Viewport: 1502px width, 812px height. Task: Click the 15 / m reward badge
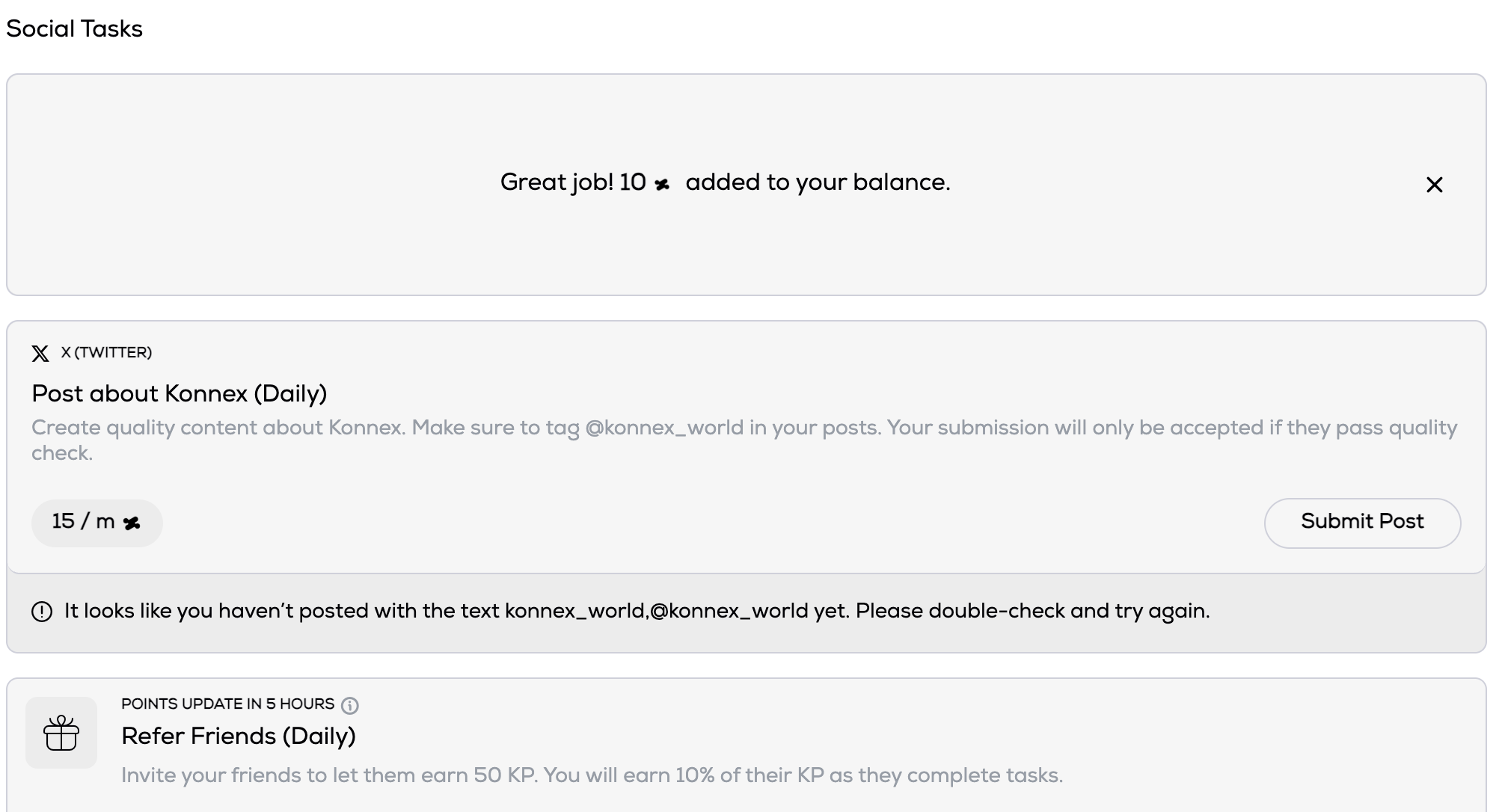pyautogui.click(x=96, y=523)
